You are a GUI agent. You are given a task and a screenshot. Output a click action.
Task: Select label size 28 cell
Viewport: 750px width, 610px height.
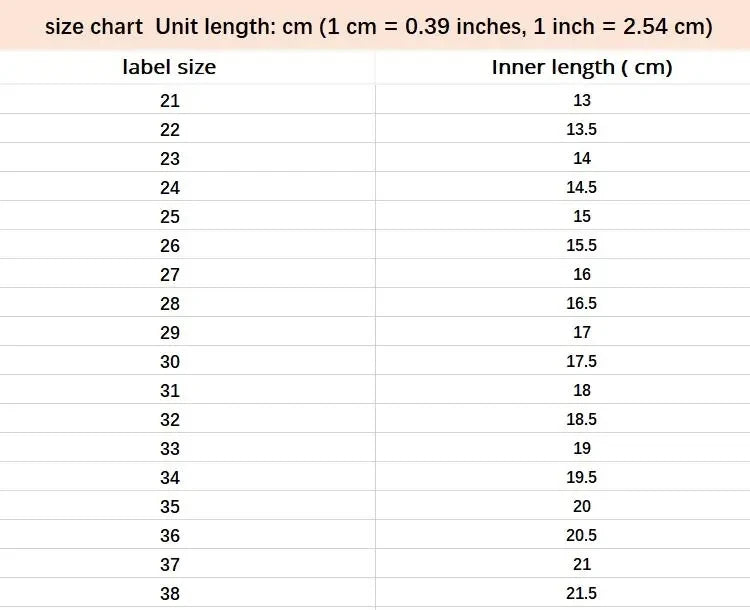[x=169, y=303]
